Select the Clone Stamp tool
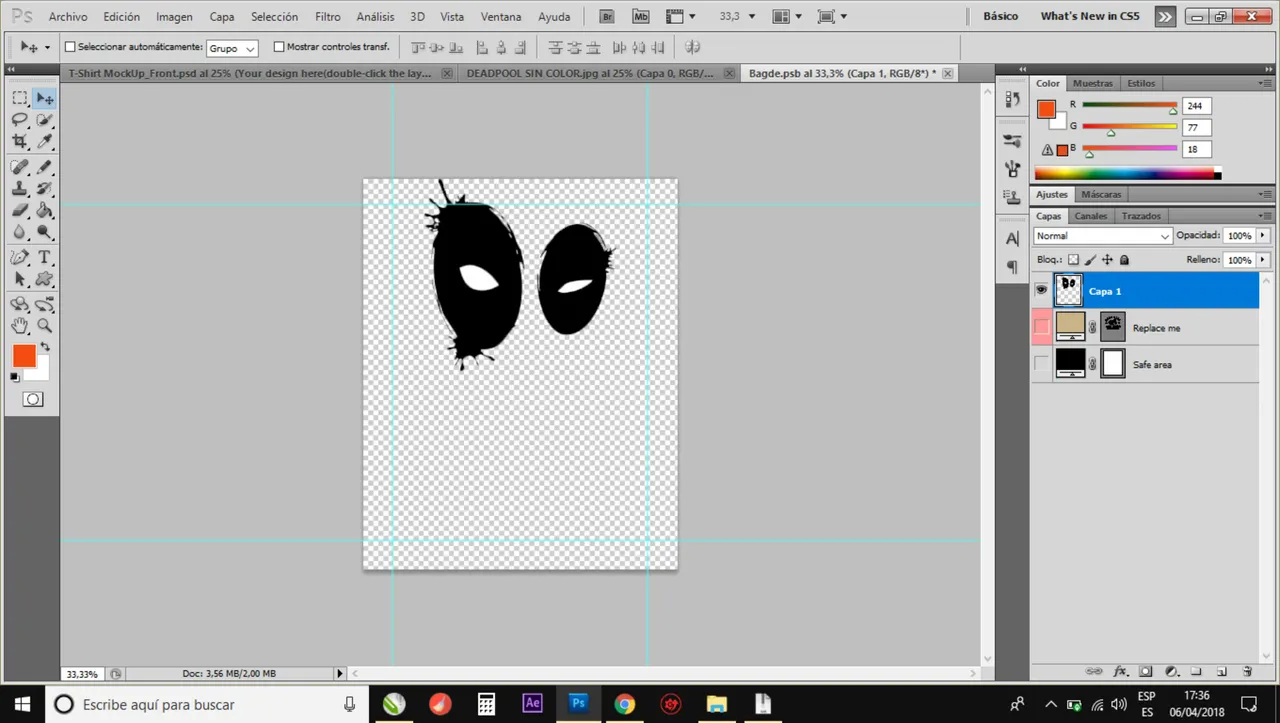The width and height of the screenshot is (1280, 723). [19, 189]
